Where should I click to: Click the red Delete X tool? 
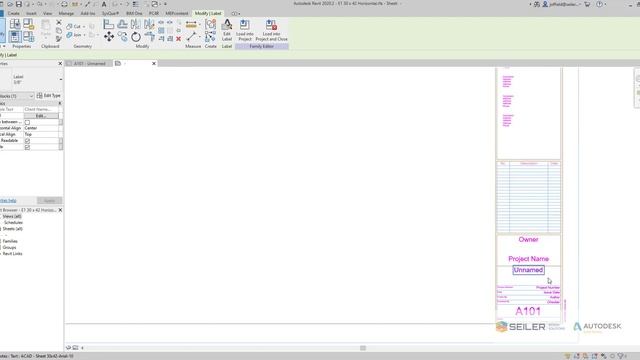(178, 39)
